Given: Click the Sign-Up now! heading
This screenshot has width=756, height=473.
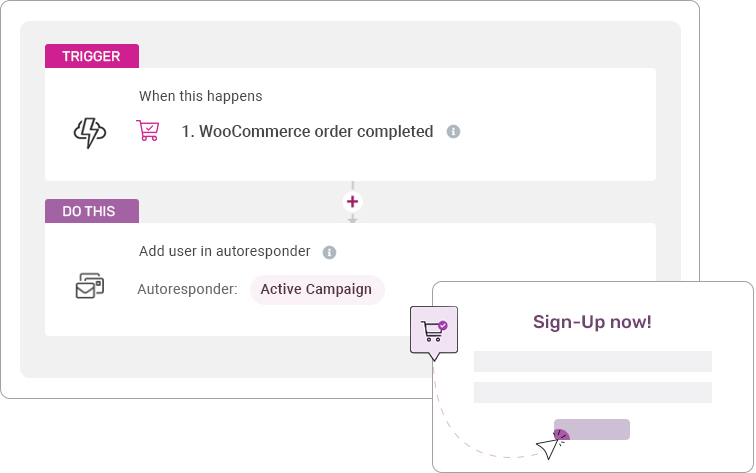Looking at the screenshot, I should pos(592,322).
